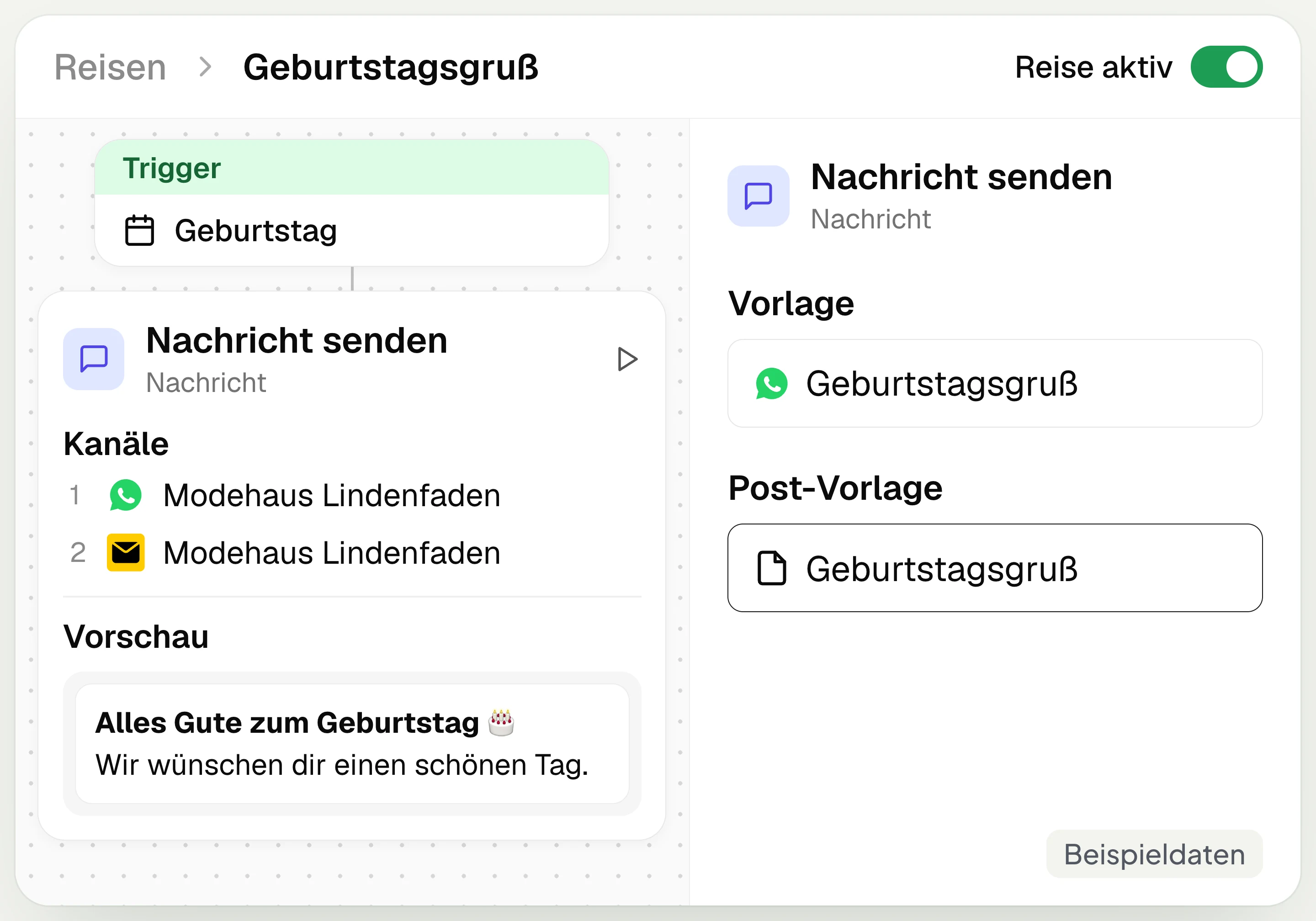The height and width of the screenshot is (921, 1316).
Task: Click the Vorschau section heading
Action: (x=136, y=636)
